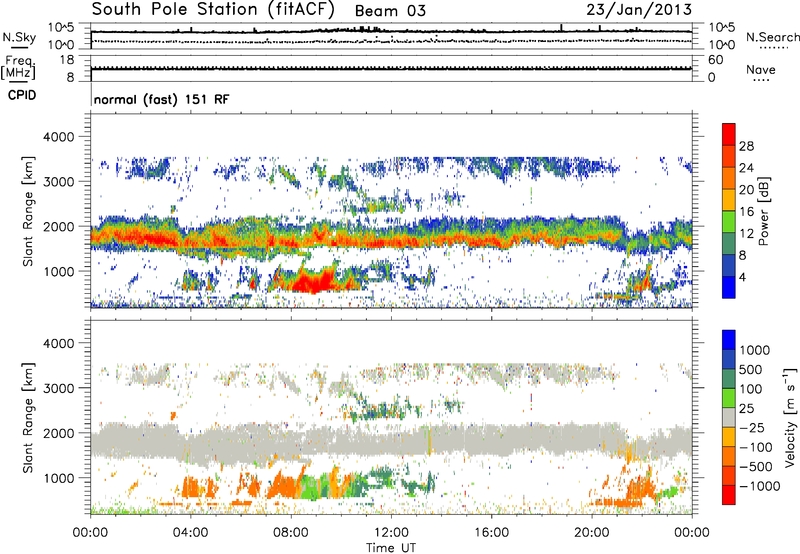800x554 pixels.
Task: Click the '-1000' velocity colorbar value
Action: [x=759, y=486]
